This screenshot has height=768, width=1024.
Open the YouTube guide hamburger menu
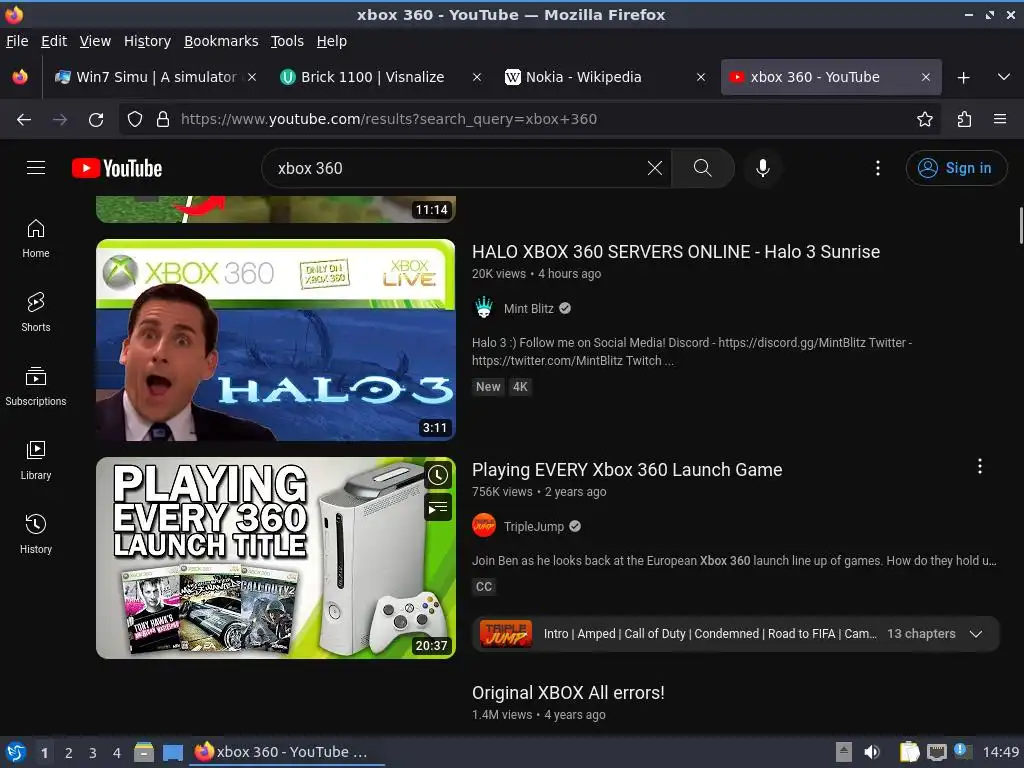36,168
